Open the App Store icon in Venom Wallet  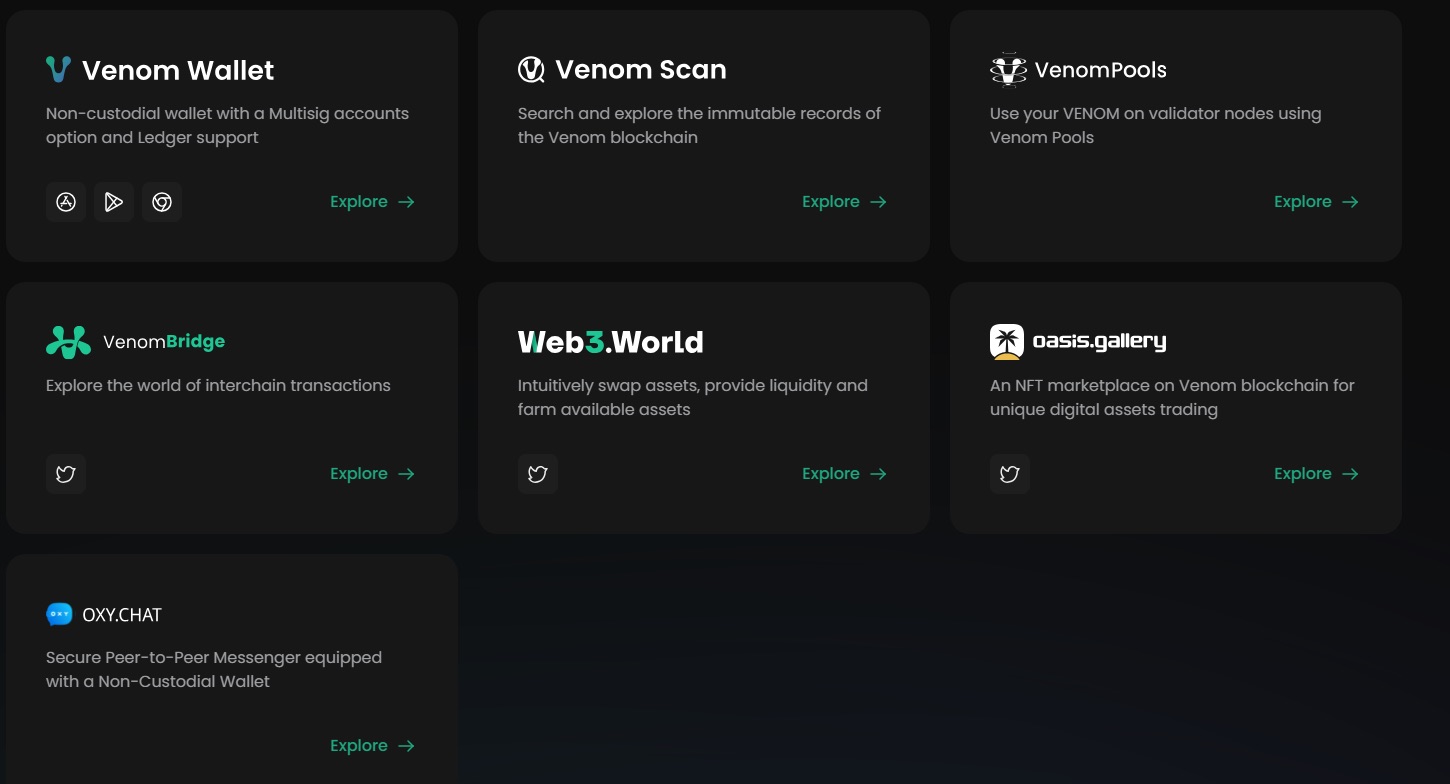(66, 202)
